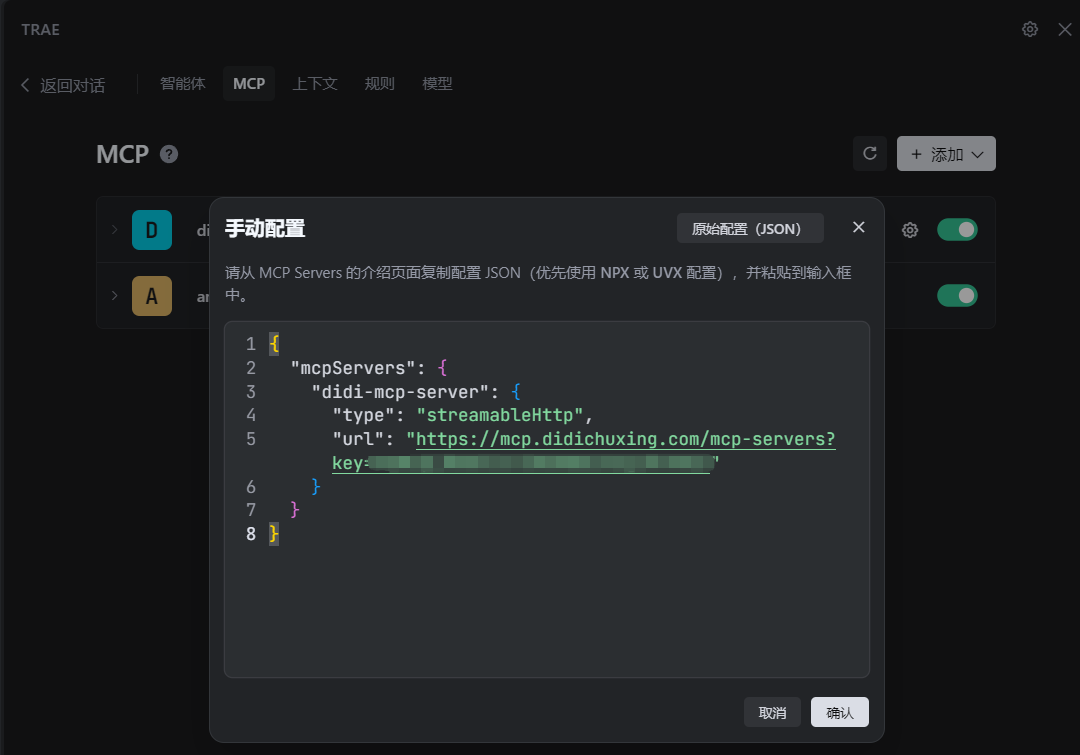Image resolution: width=1080 pixels, height=755 pixels.
Task: Open the TRAE settings gear icon
Action: (1030, 29)
